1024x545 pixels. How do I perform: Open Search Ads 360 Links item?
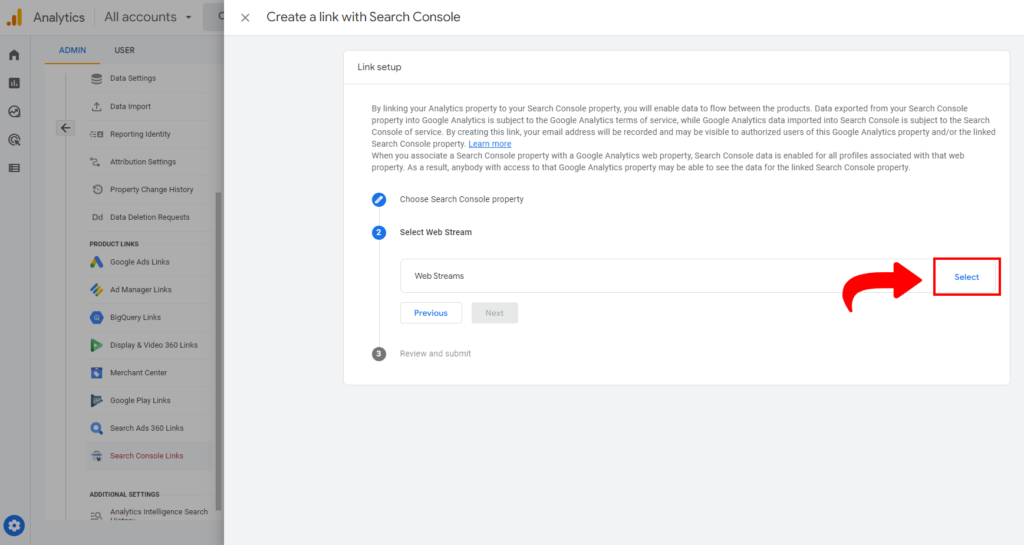[149, 428]
